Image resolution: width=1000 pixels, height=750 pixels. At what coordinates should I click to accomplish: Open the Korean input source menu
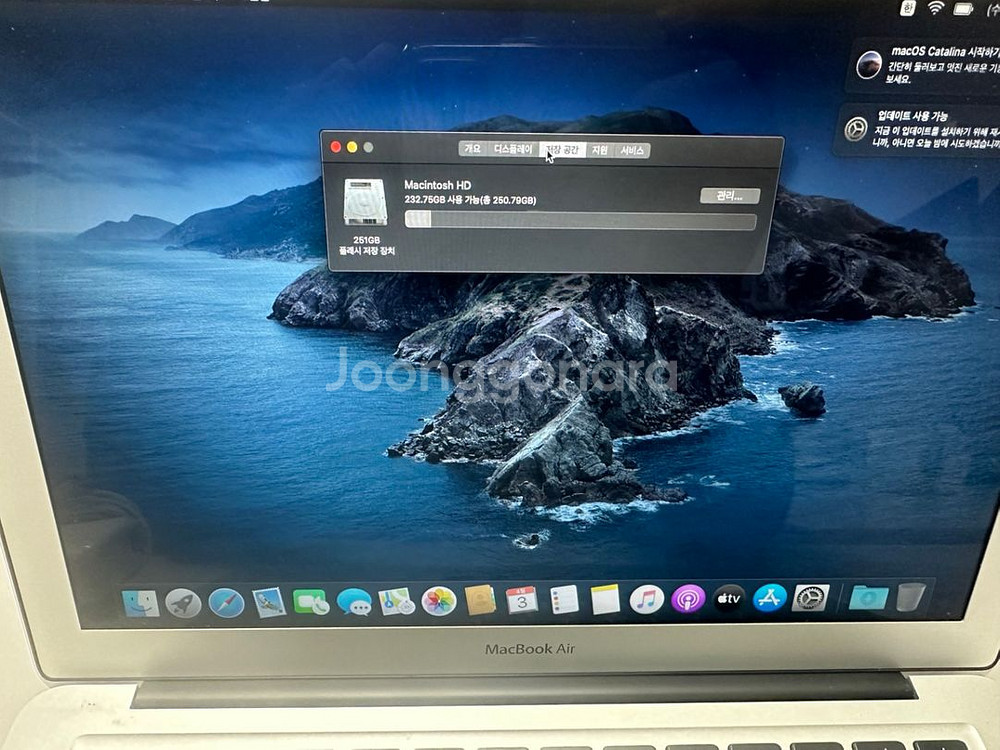click(x=908, y=8)
